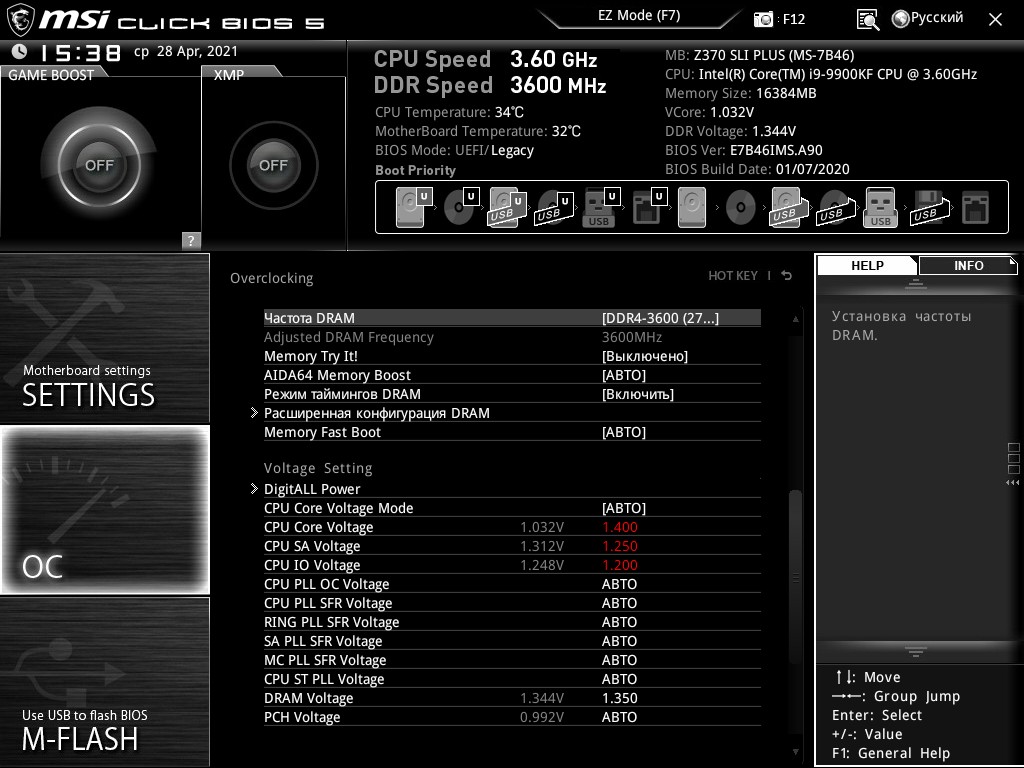Click the settings list scrollbar thumb
The image size is (1024, 768).
click(795, 577)
